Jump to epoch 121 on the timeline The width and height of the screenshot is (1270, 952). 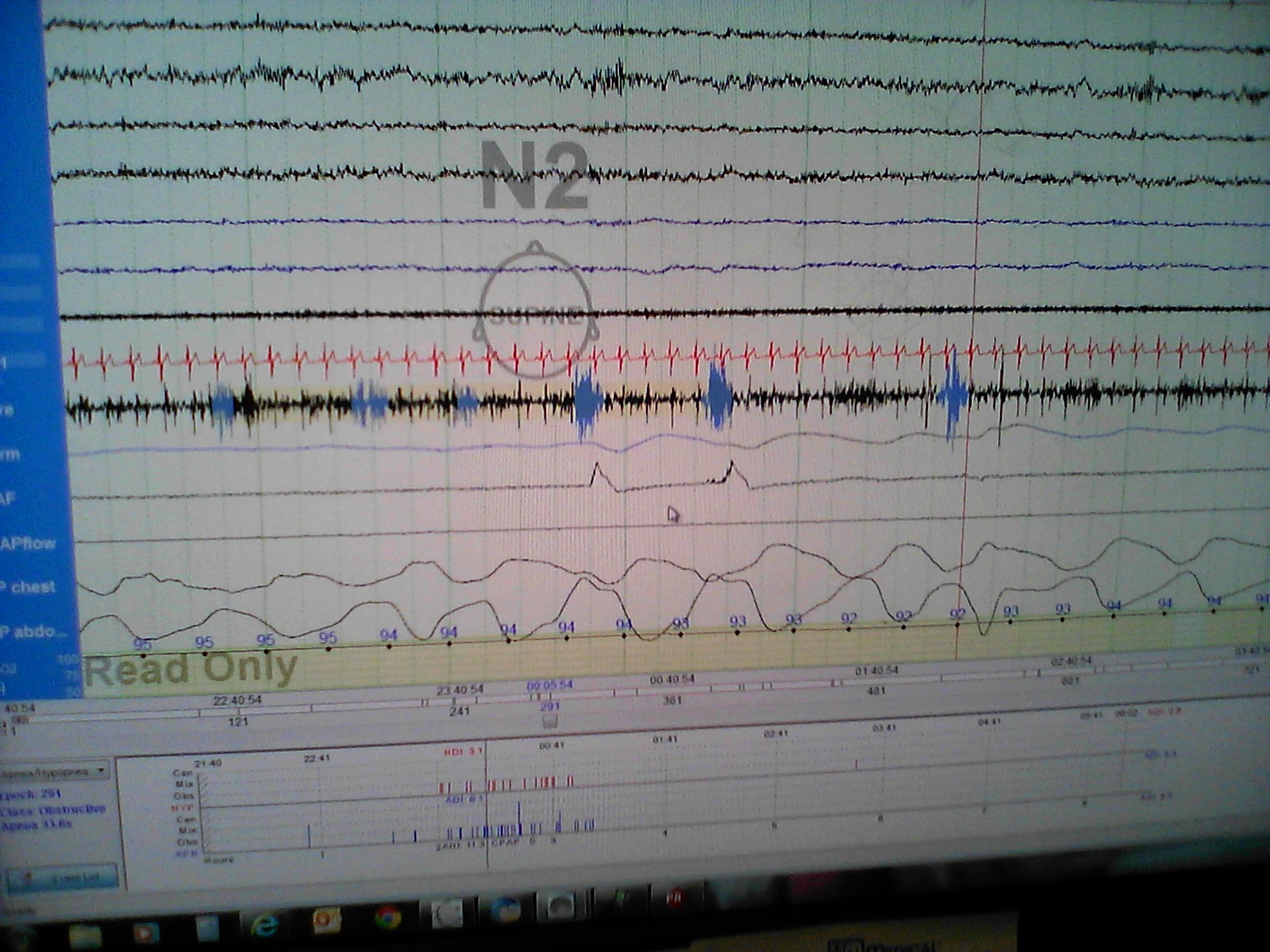238,721
